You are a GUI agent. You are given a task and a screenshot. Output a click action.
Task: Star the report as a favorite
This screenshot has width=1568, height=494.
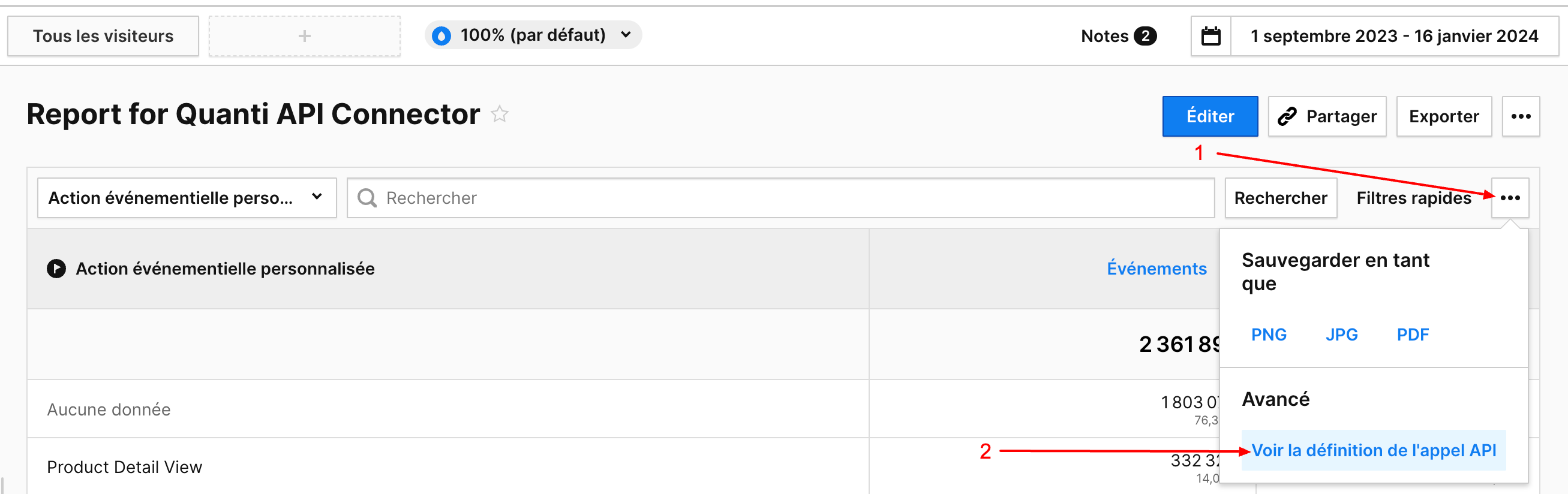[x=500, y=115]
